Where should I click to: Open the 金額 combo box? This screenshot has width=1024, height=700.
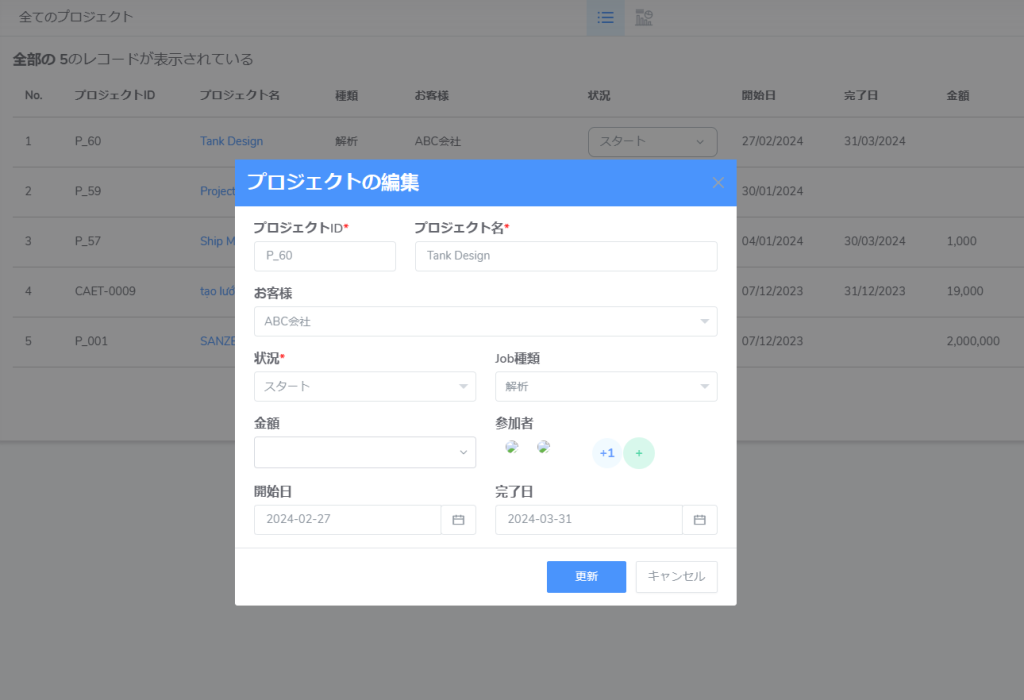pos(365,452)
